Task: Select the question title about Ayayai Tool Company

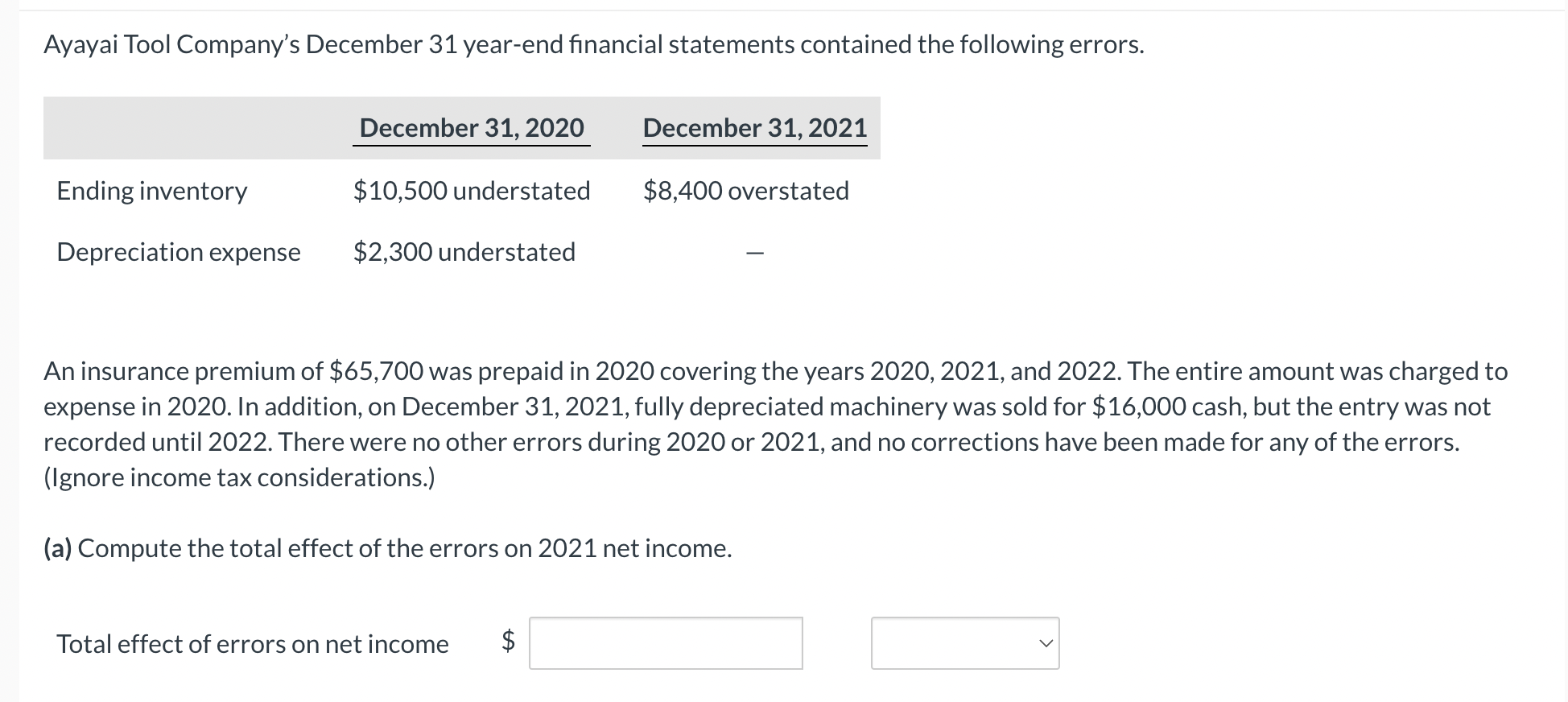Action: pyautogui.click(x=593, y=44)
